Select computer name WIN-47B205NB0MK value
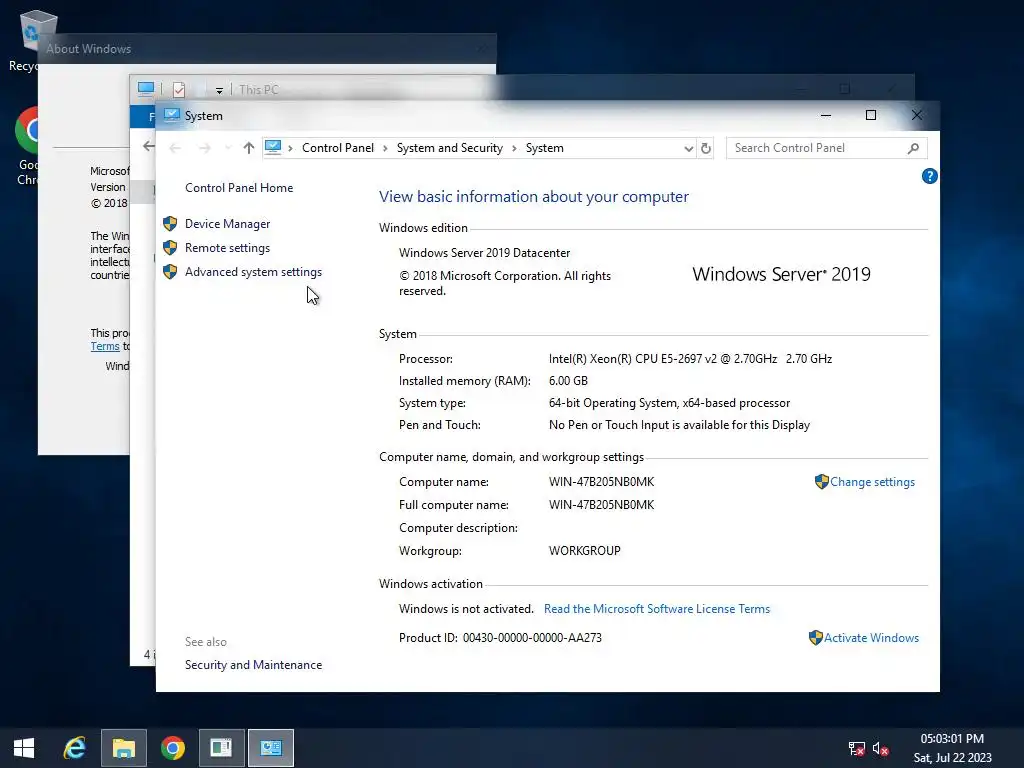 pyautogui.click(x=601, y=482)
